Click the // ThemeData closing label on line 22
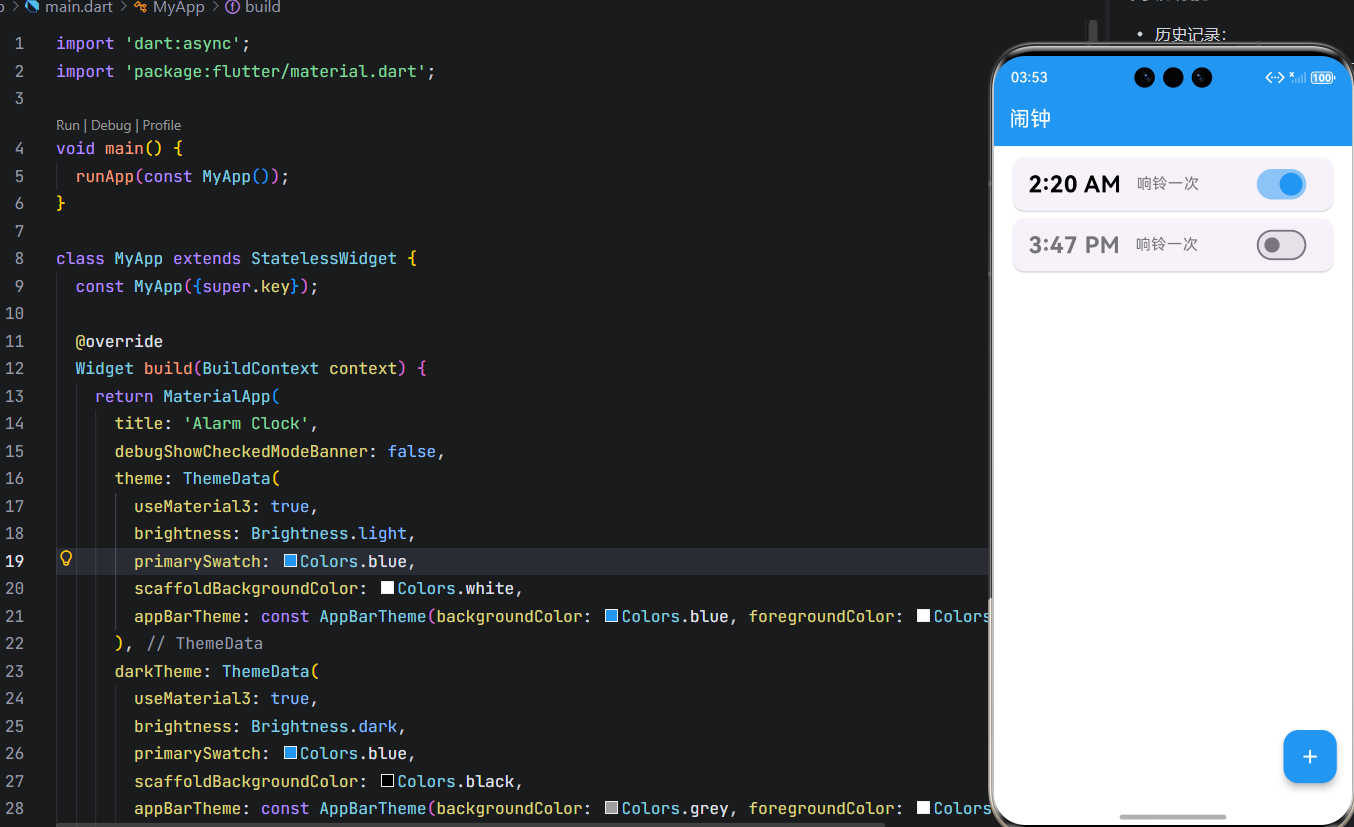The image size is (1354, 827). [x=204, y=643]
